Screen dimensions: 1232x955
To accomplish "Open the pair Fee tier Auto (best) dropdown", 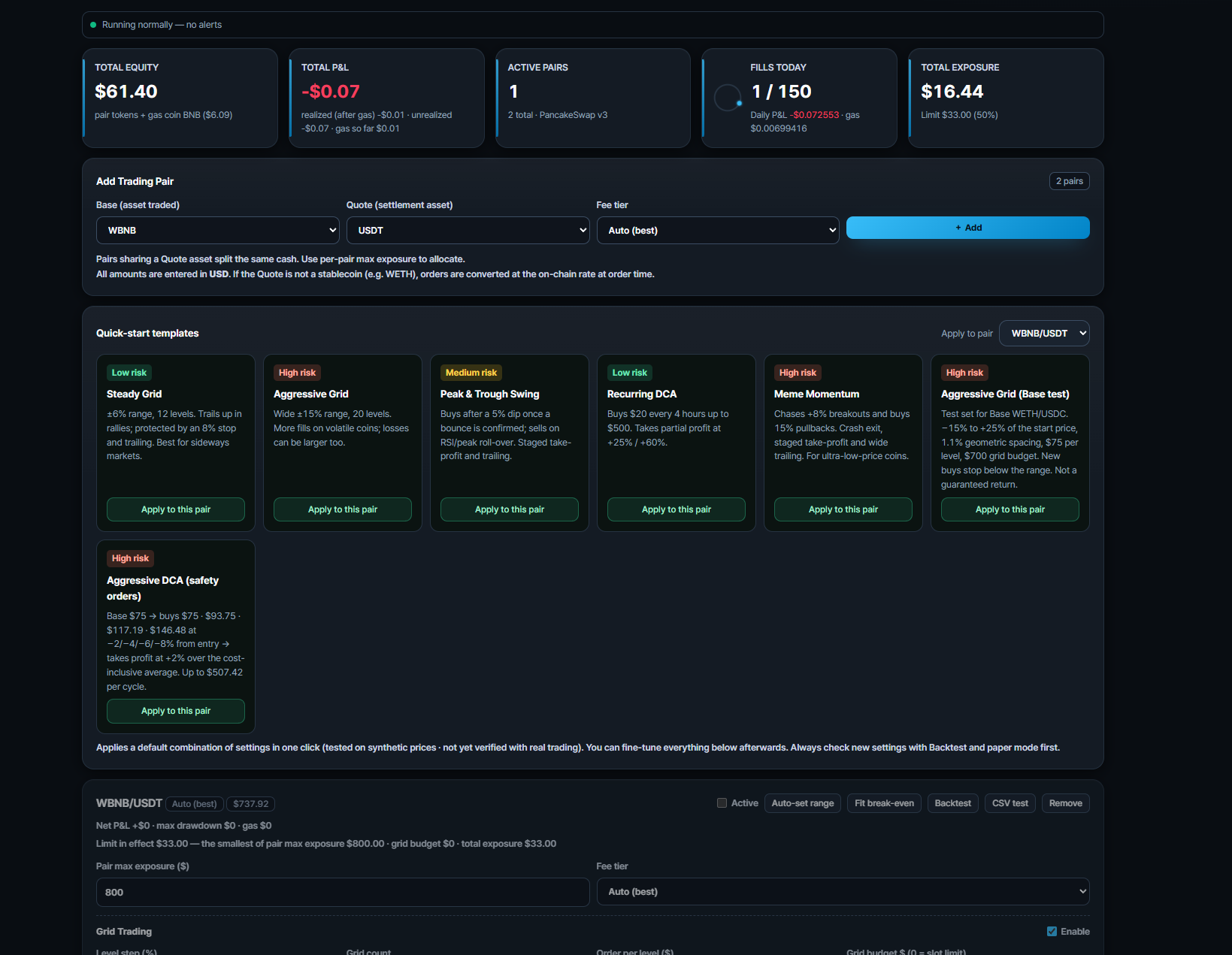I will pyautogui.click(x=843, y=892).
